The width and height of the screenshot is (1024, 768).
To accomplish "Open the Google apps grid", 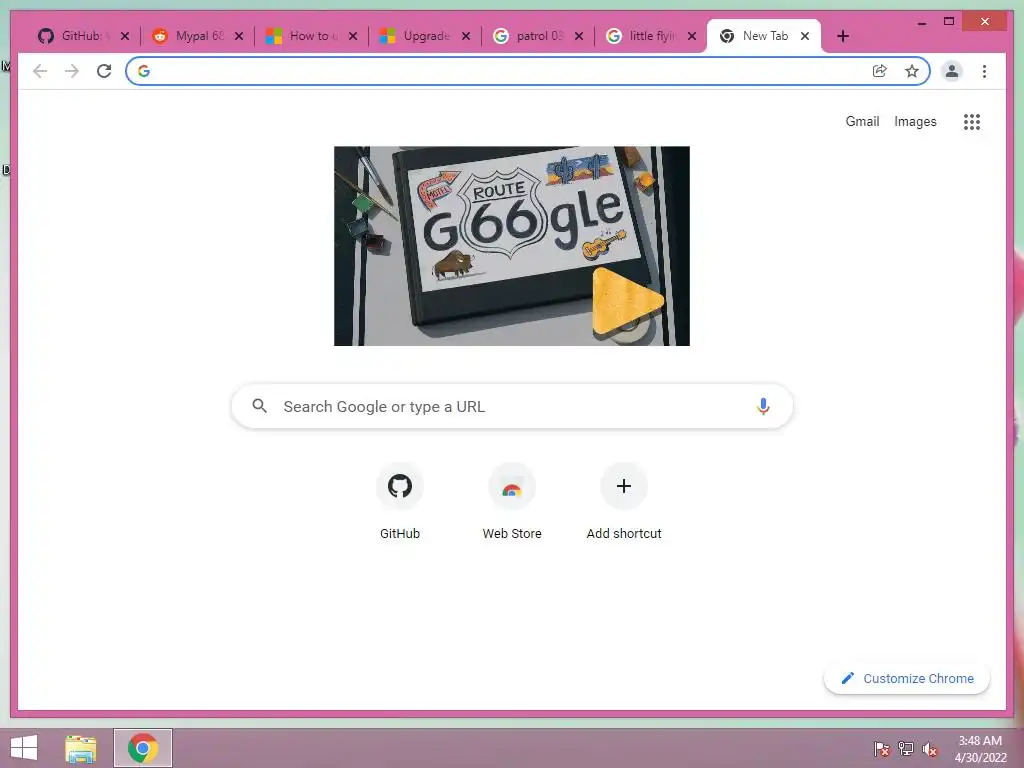I will (x=972, y=121).
